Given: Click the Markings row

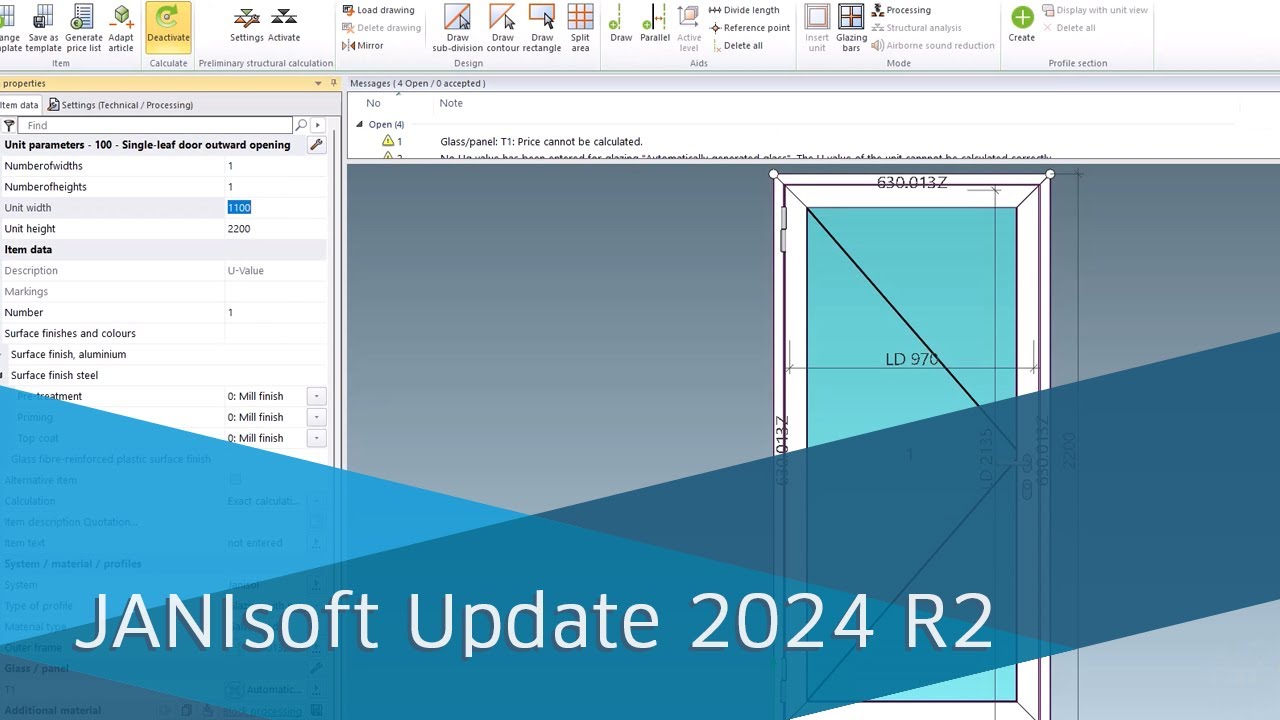Looking at the screenshot, I should point(163,292).
